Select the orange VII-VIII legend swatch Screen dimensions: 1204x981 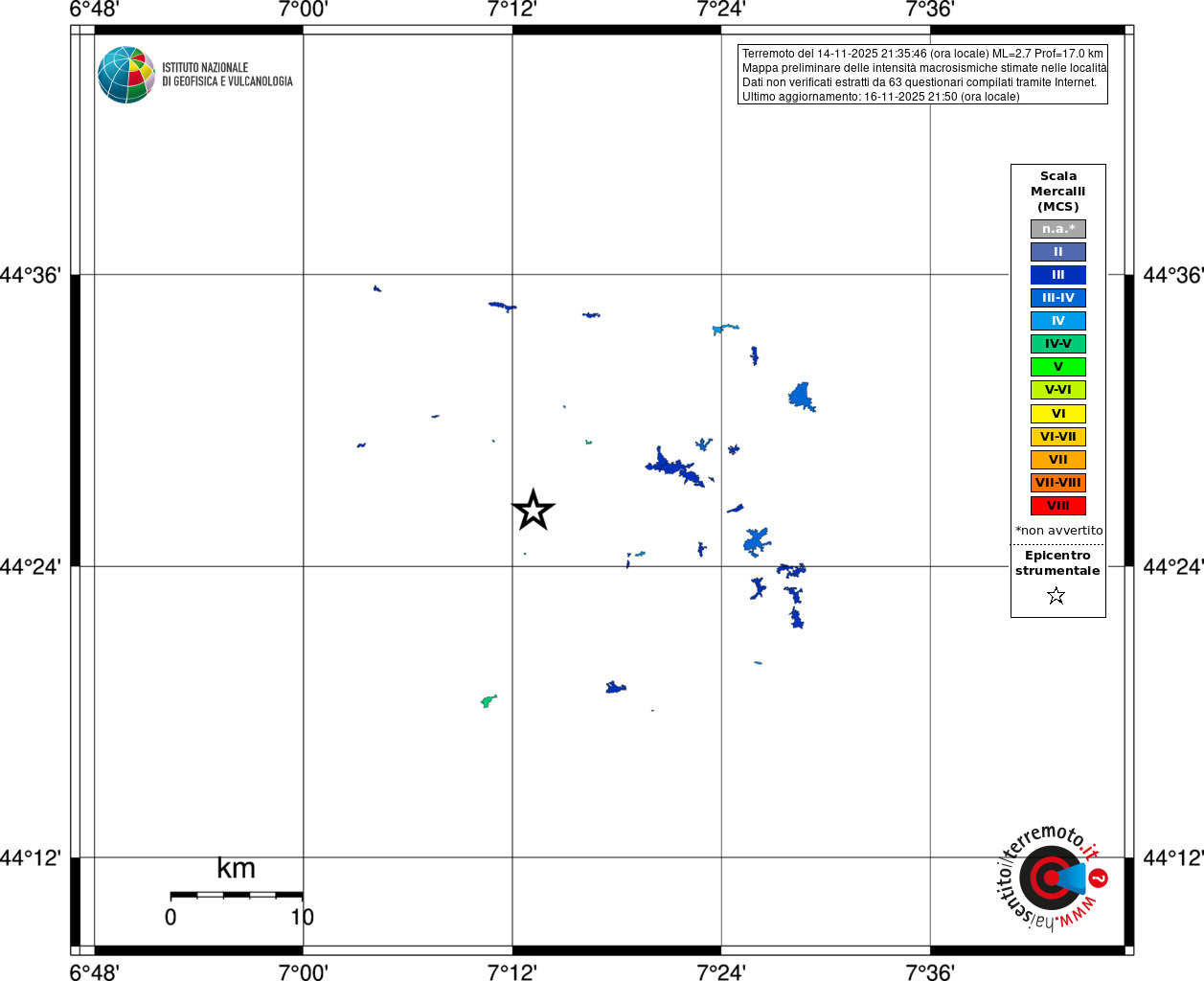1057,483
